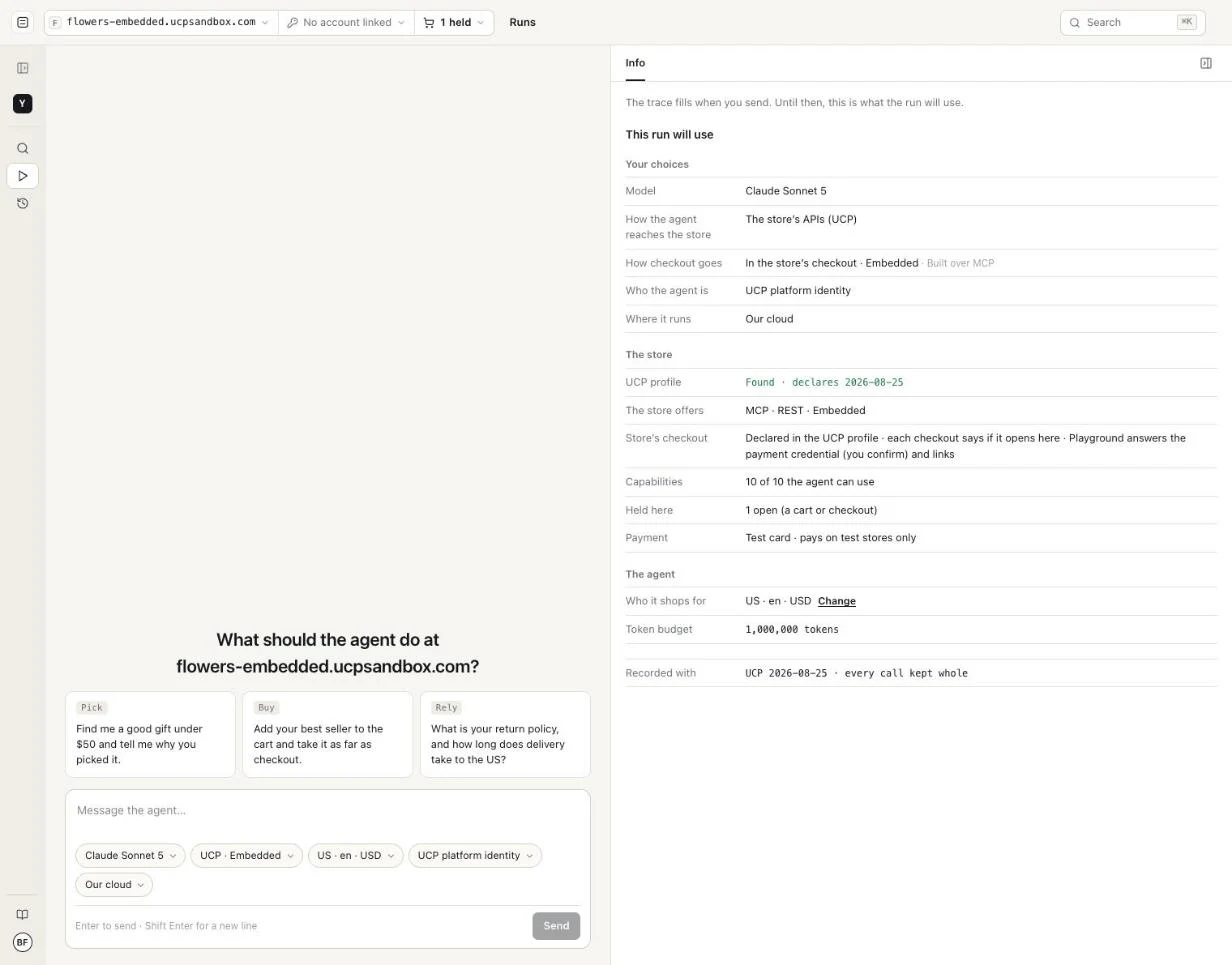
Task: Choose the Pick gift under $50 suggestion
Action: [150, 735]
